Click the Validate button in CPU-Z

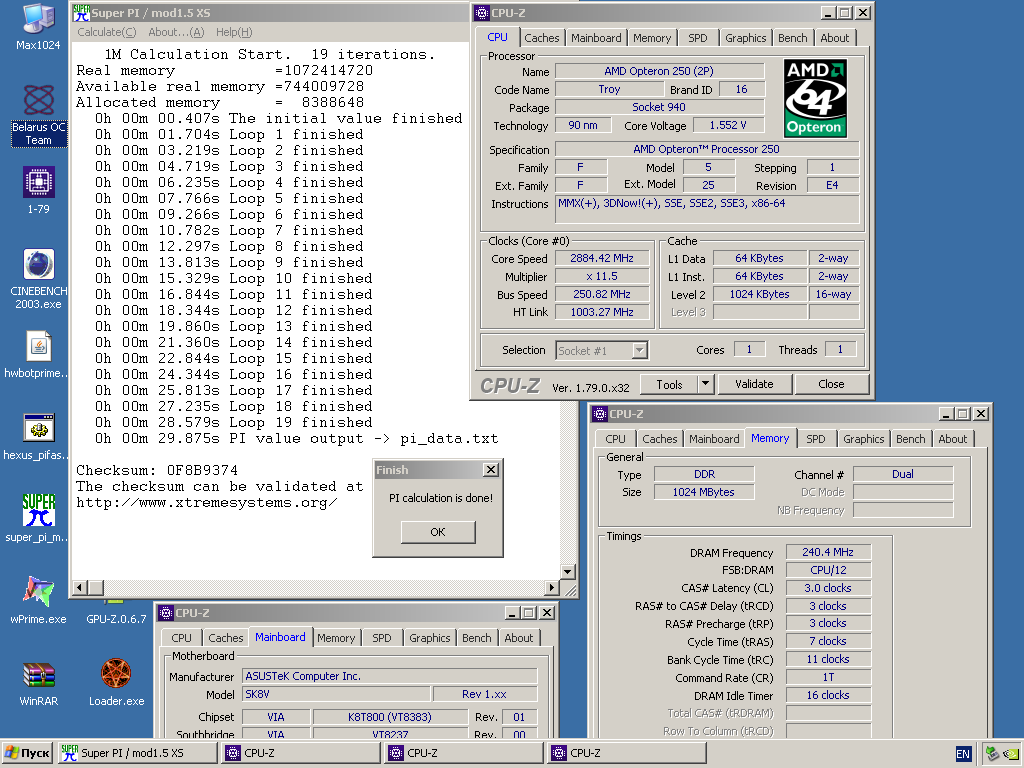tap(754, 384)
